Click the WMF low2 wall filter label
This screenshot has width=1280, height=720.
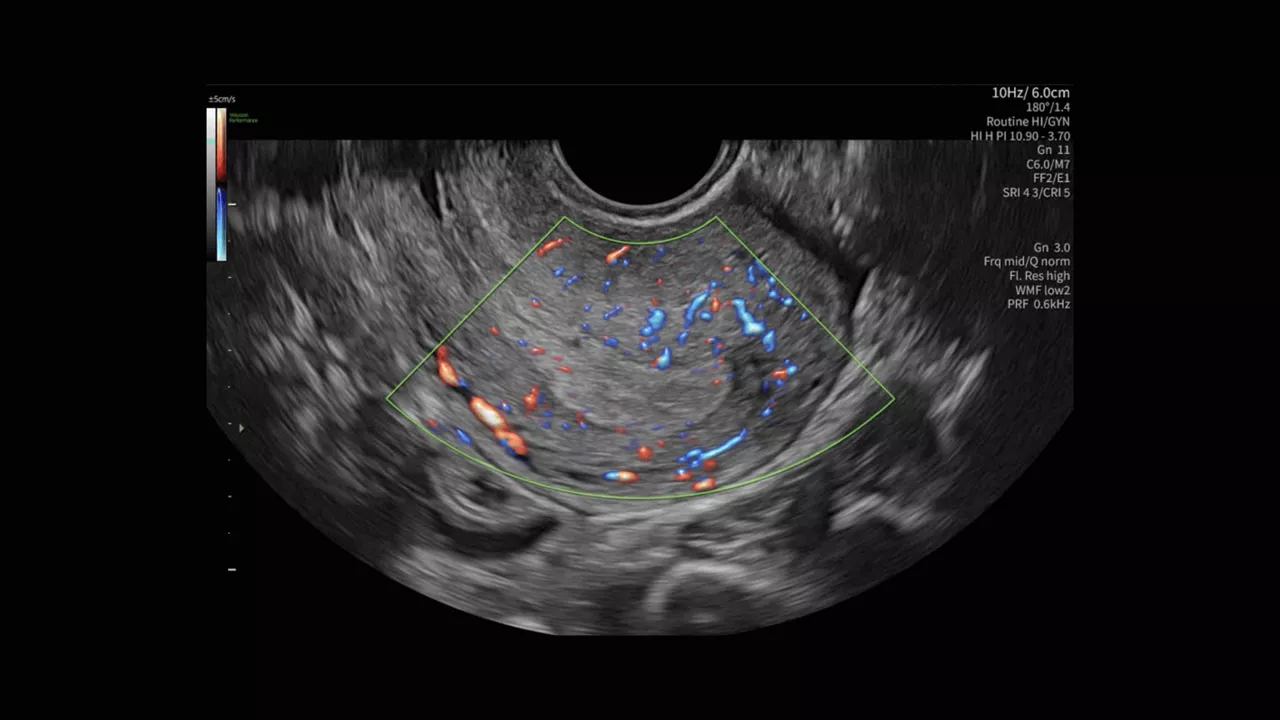[x=1042, y=290]
